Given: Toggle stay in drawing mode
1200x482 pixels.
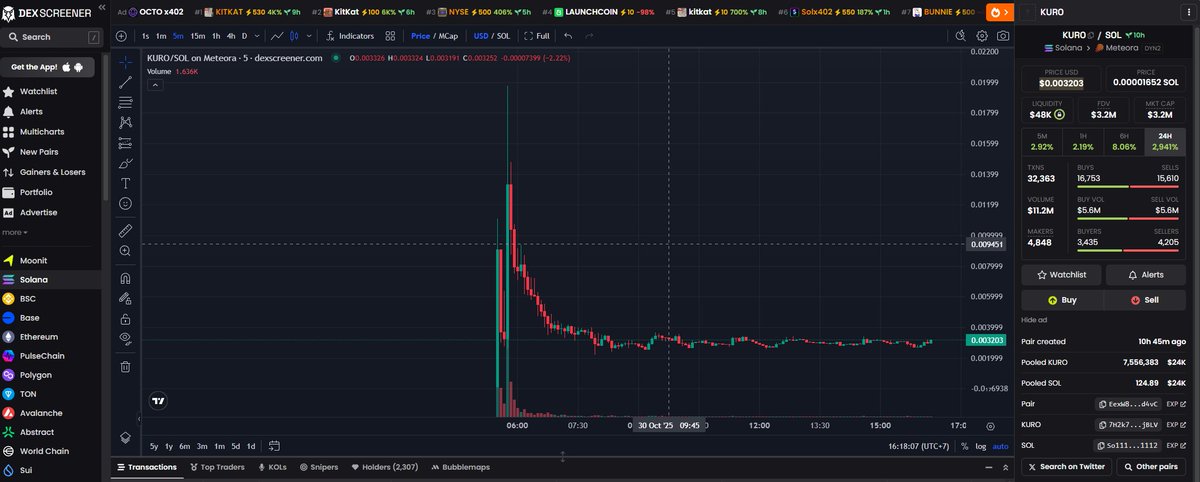Looking at the screenshot, I should [x=125, y=298].
